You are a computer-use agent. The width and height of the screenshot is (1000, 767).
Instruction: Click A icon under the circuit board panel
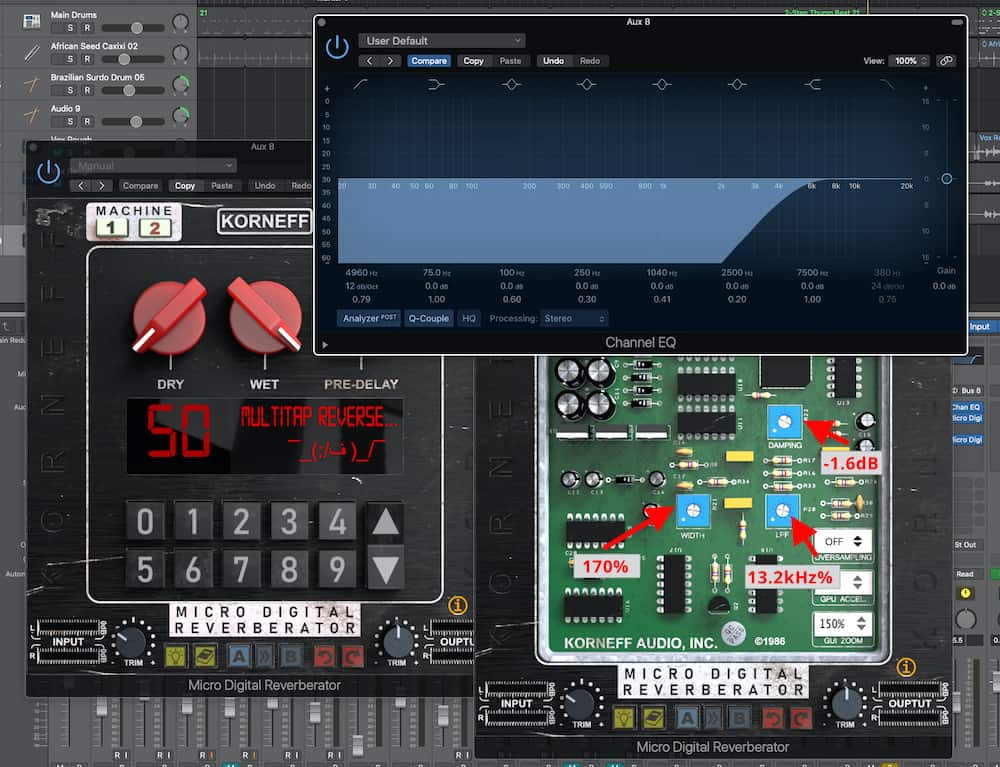687,718
